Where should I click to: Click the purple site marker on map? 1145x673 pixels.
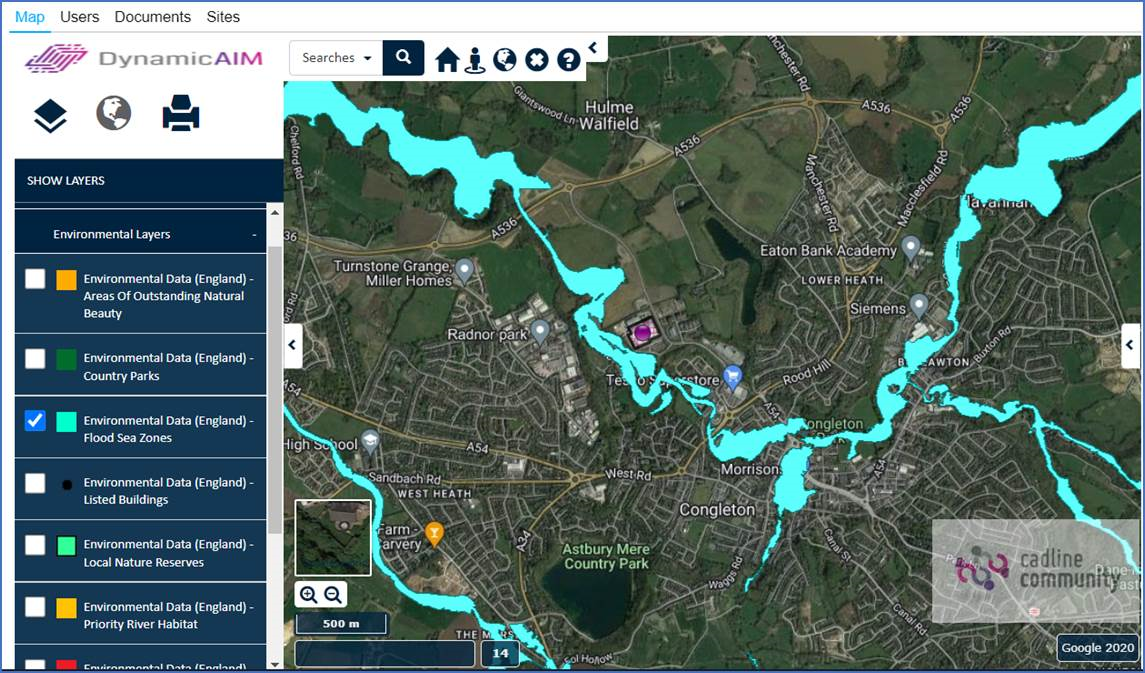coord(642,334)
